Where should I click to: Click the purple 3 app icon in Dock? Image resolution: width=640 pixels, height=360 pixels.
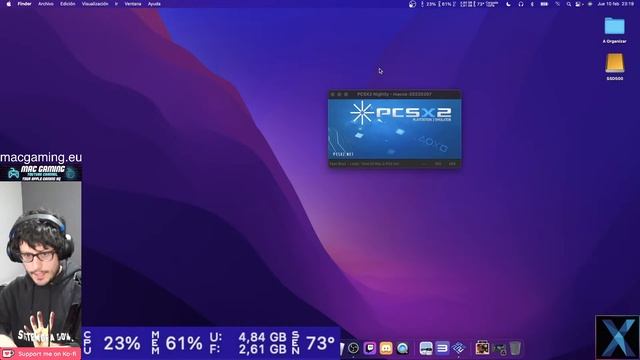point(442,348)
